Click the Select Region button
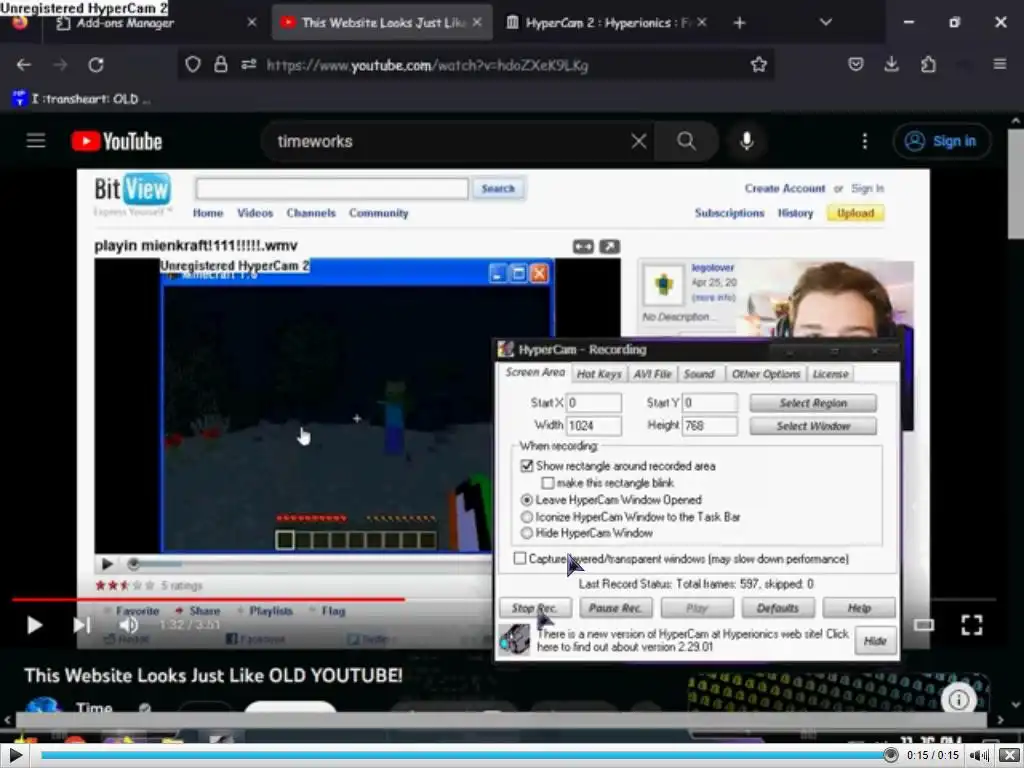Screen dimensions: 1024x768 point(813,403)
